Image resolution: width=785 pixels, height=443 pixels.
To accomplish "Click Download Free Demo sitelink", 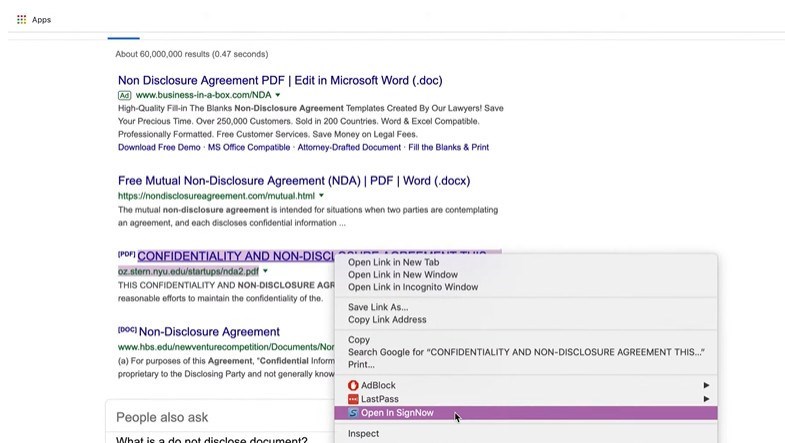I will 159,148.
